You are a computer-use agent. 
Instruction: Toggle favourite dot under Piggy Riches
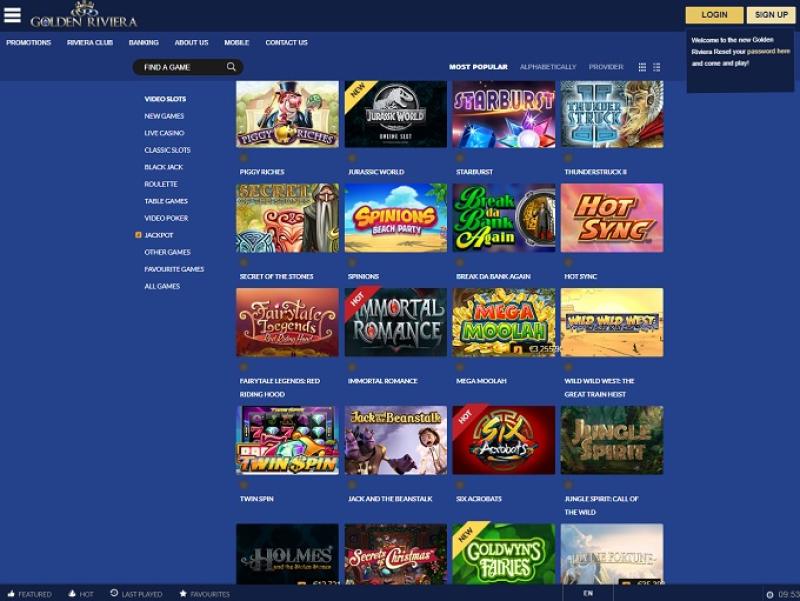(x=243, y=157)
